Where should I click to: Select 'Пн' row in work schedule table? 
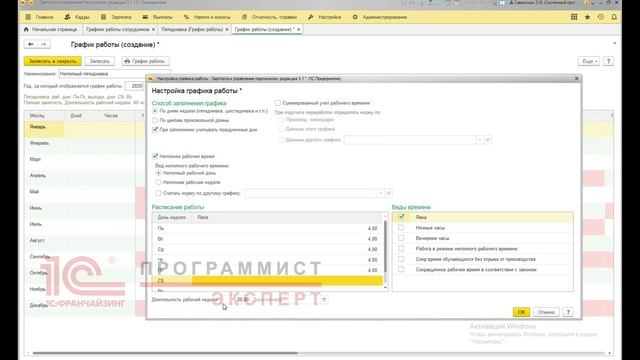pyautogui.click(x=268, y=229)
